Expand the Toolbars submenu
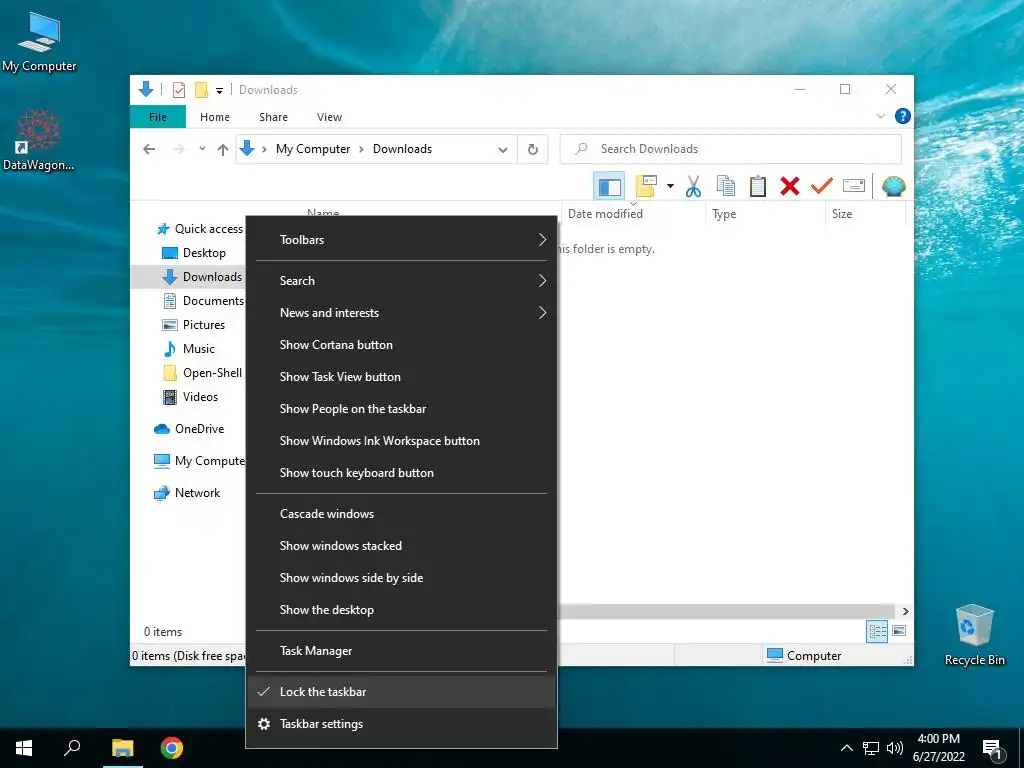Image resolution: width=1024 pixels, height=768 pixels. (401, 240)
